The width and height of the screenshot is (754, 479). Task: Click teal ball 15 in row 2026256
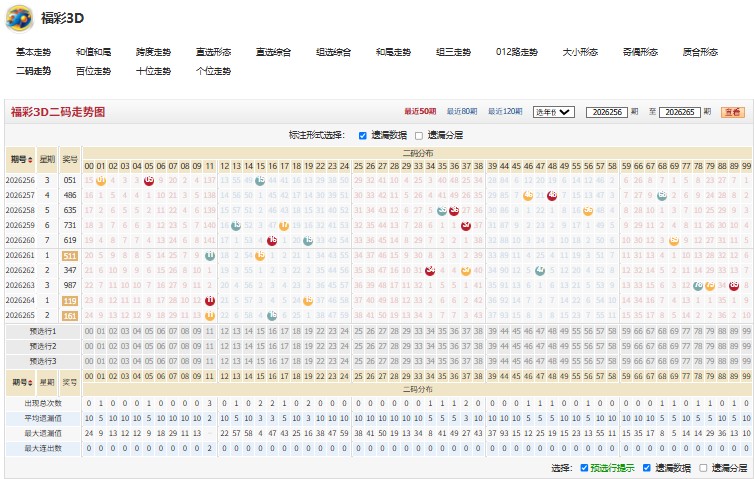pos(260,181)
